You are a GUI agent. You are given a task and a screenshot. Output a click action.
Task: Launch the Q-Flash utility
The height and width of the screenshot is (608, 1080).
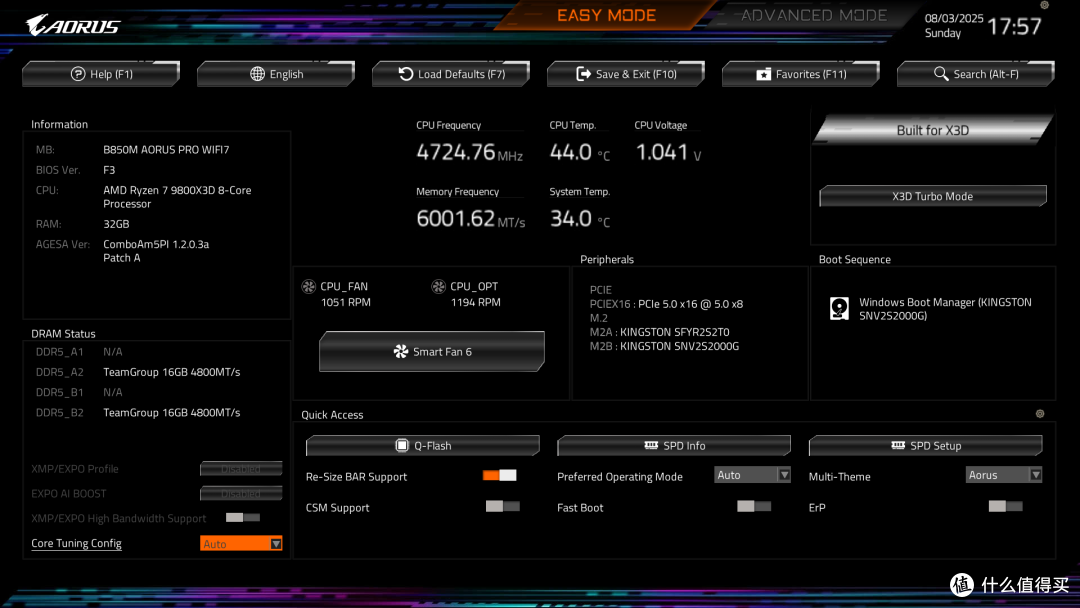point(423,445)
